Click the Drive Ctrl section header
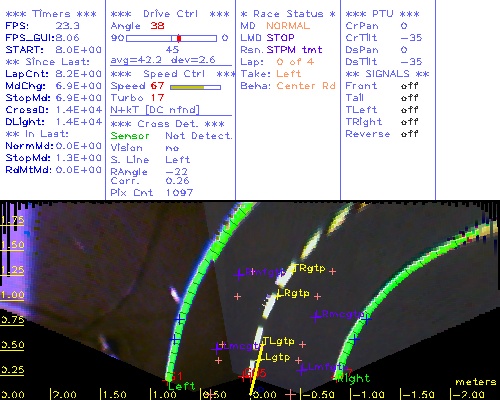The height and width of the screenshot is (400, 500). 170,14
